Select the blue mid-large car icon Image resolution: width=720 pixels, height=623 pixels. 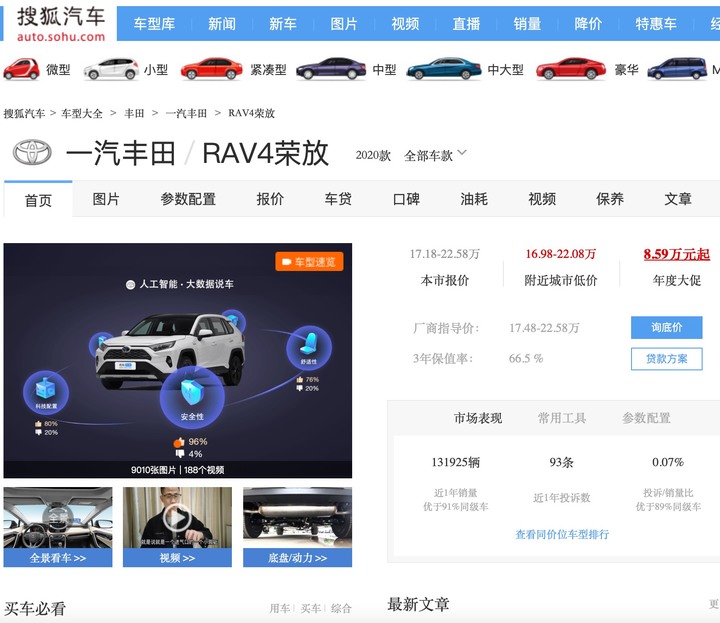[x=444, y=69]
